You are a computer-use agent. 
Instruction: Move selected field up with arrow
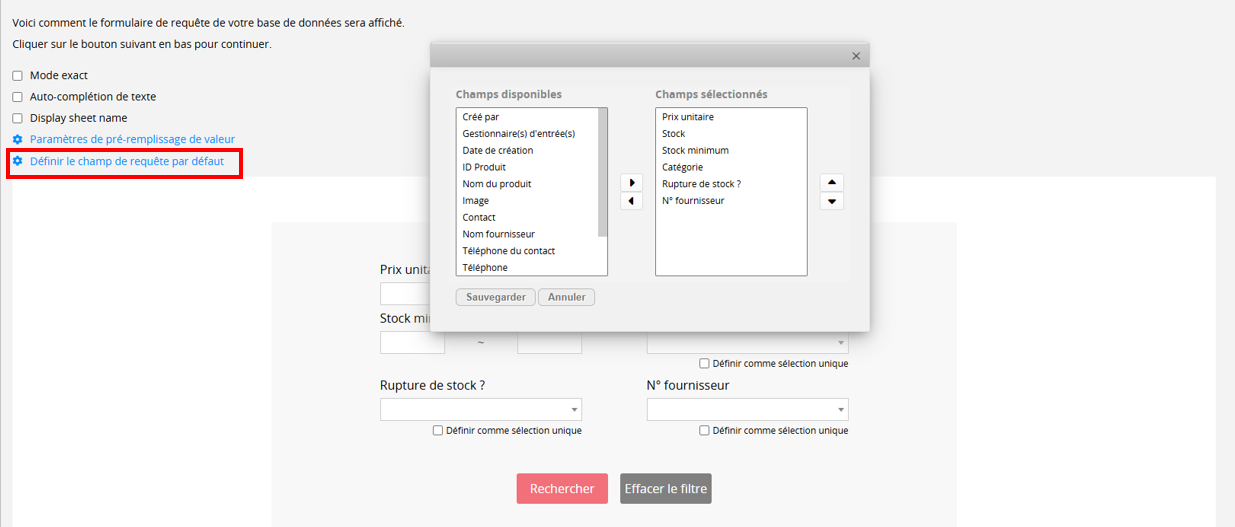coord(832,183)
